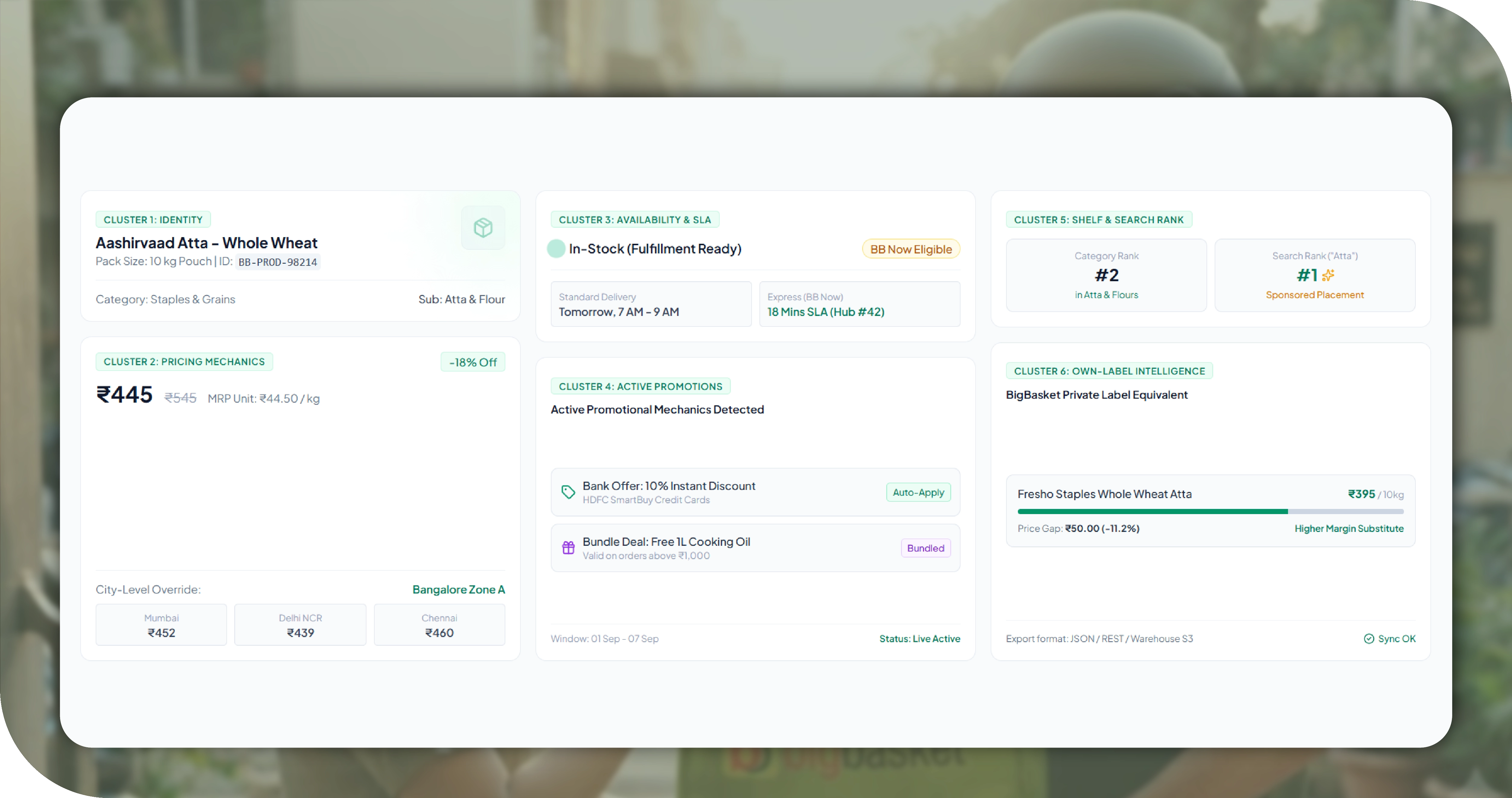Click Status: Live Active text
1512x798 pixels.
(x=920, y=639)
